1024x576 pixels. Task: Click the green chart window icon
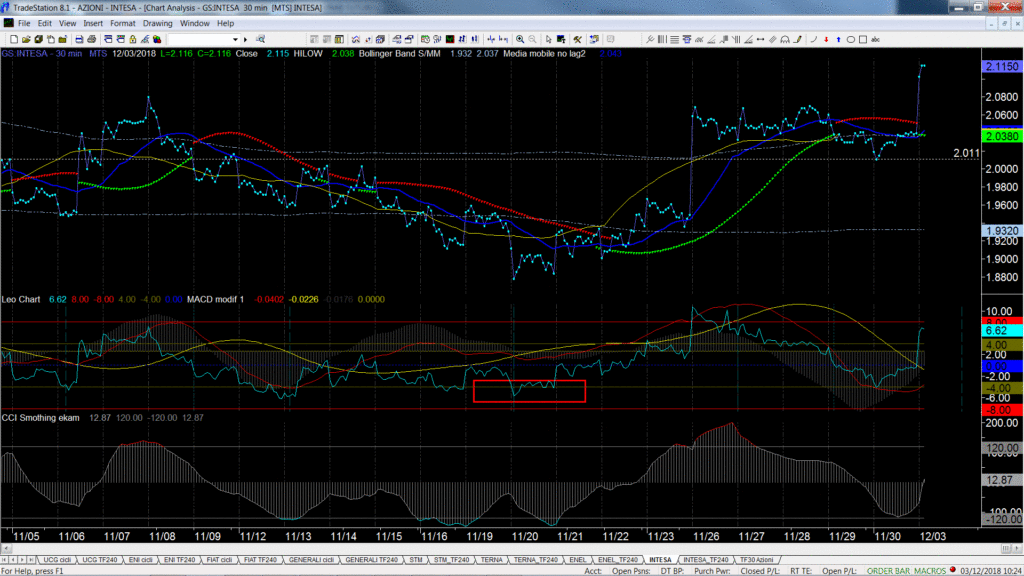(x=450, y=39)
